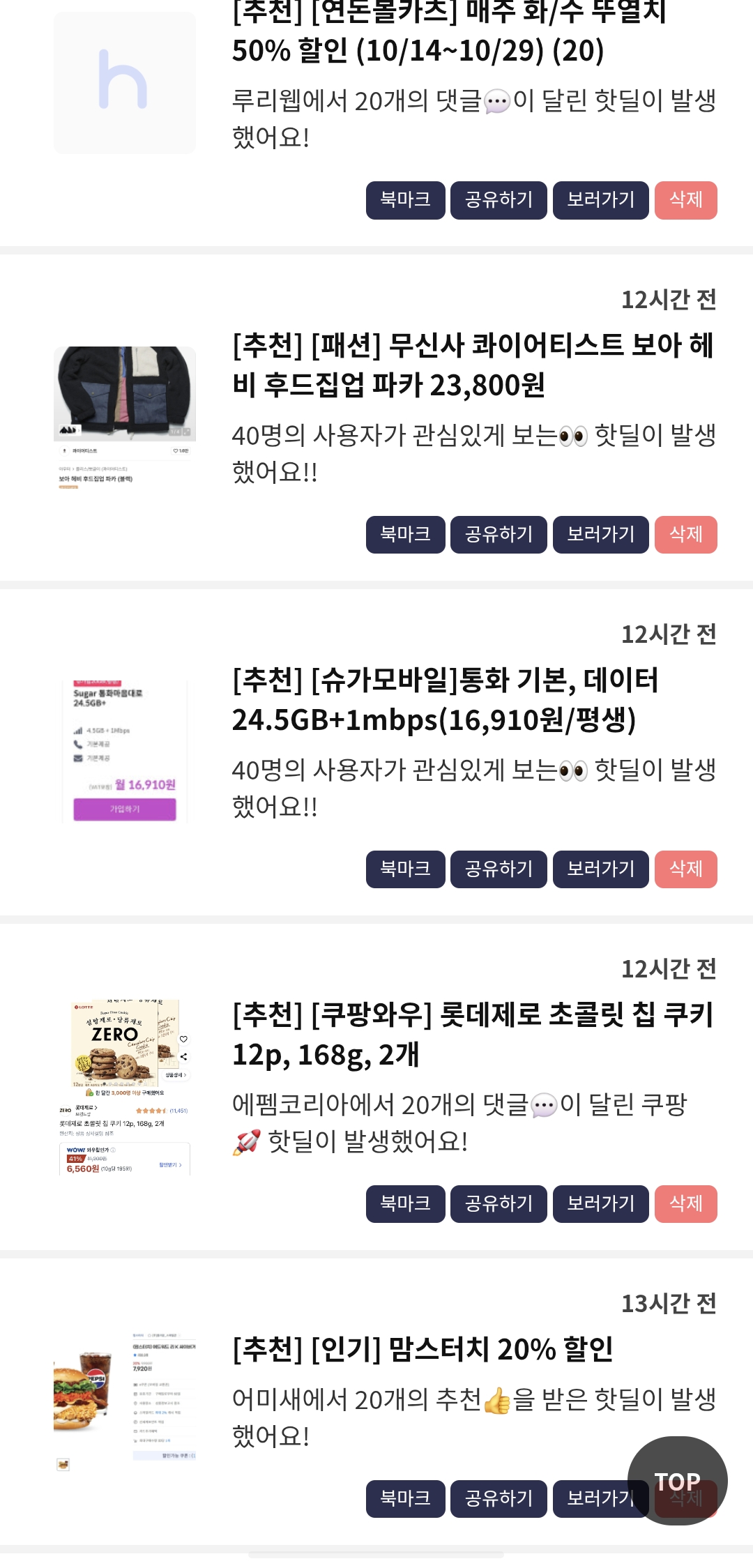Delete the 슈가모바일 notification
Image resolution: width=753 pixels, height=1568 pixels.
(686, 869)
